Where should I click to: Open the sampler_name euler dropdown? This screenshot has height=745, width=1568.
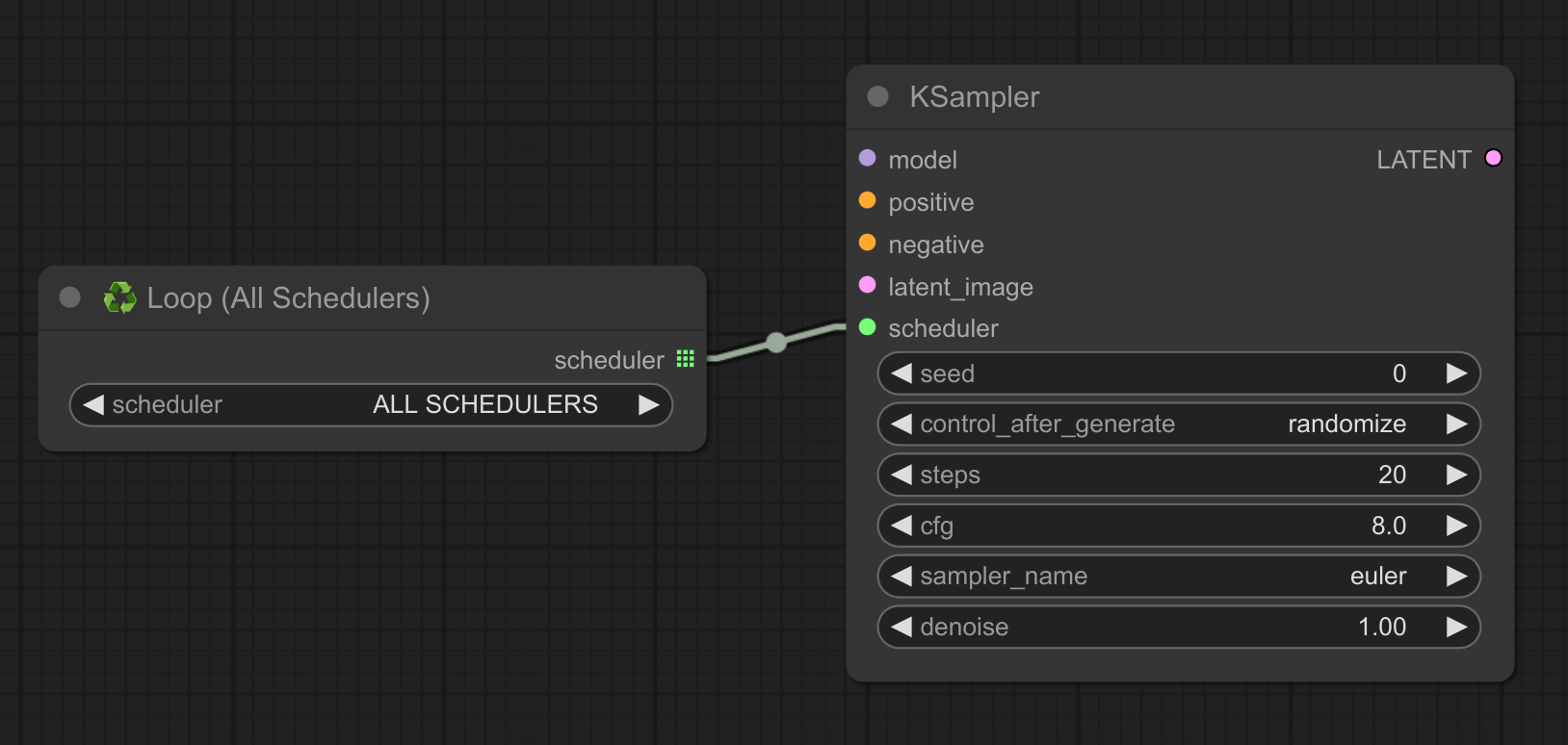[1178, 577]
